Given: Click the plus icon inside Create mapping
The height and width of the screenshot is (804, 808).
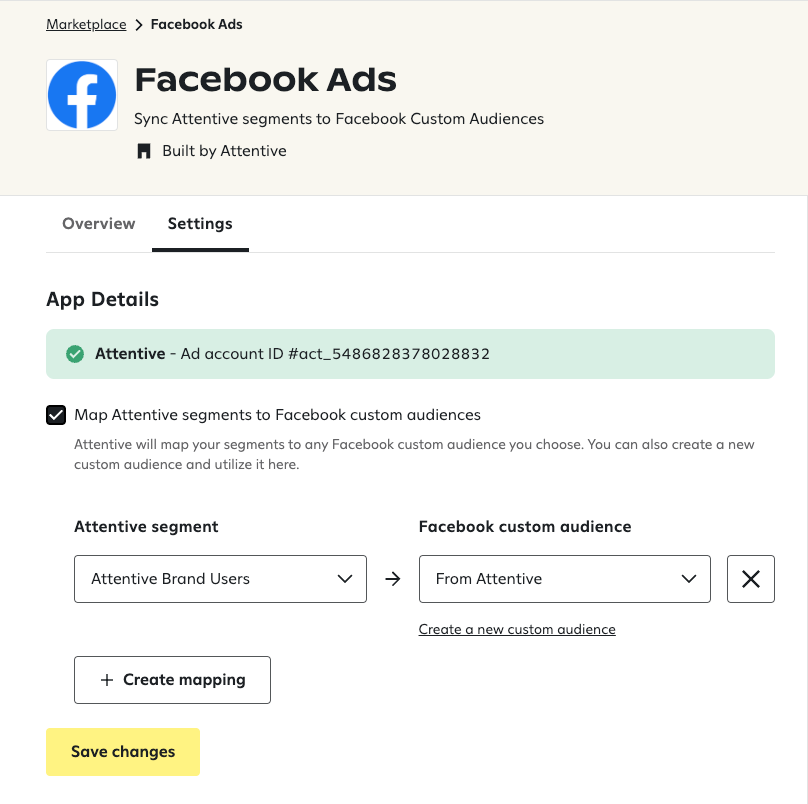Looking at the screenshot, I should click(x=107, y=679).
